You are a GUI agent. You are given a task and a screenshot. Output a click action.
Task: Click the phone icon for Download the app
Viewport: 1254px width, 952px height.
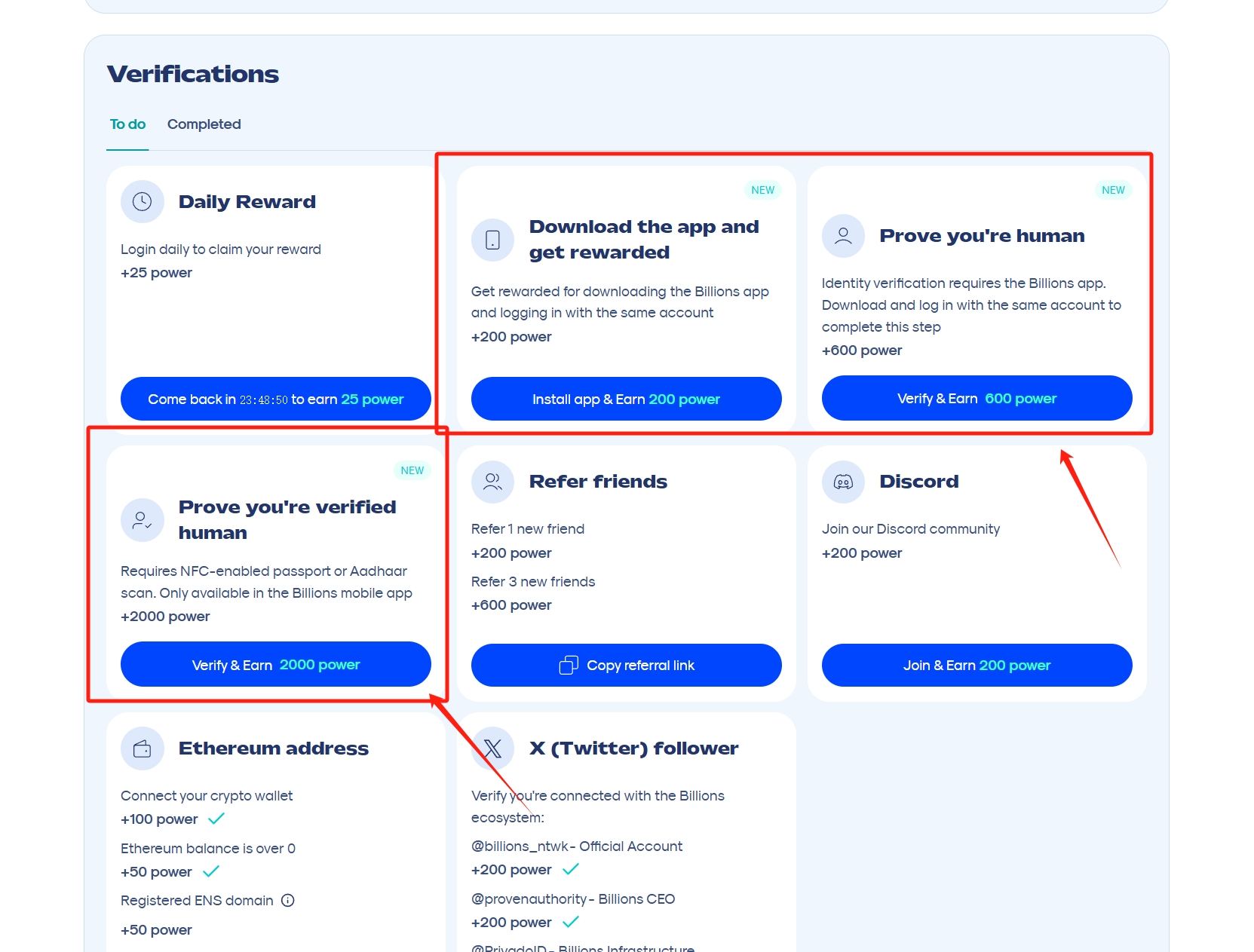click(492, 240)
